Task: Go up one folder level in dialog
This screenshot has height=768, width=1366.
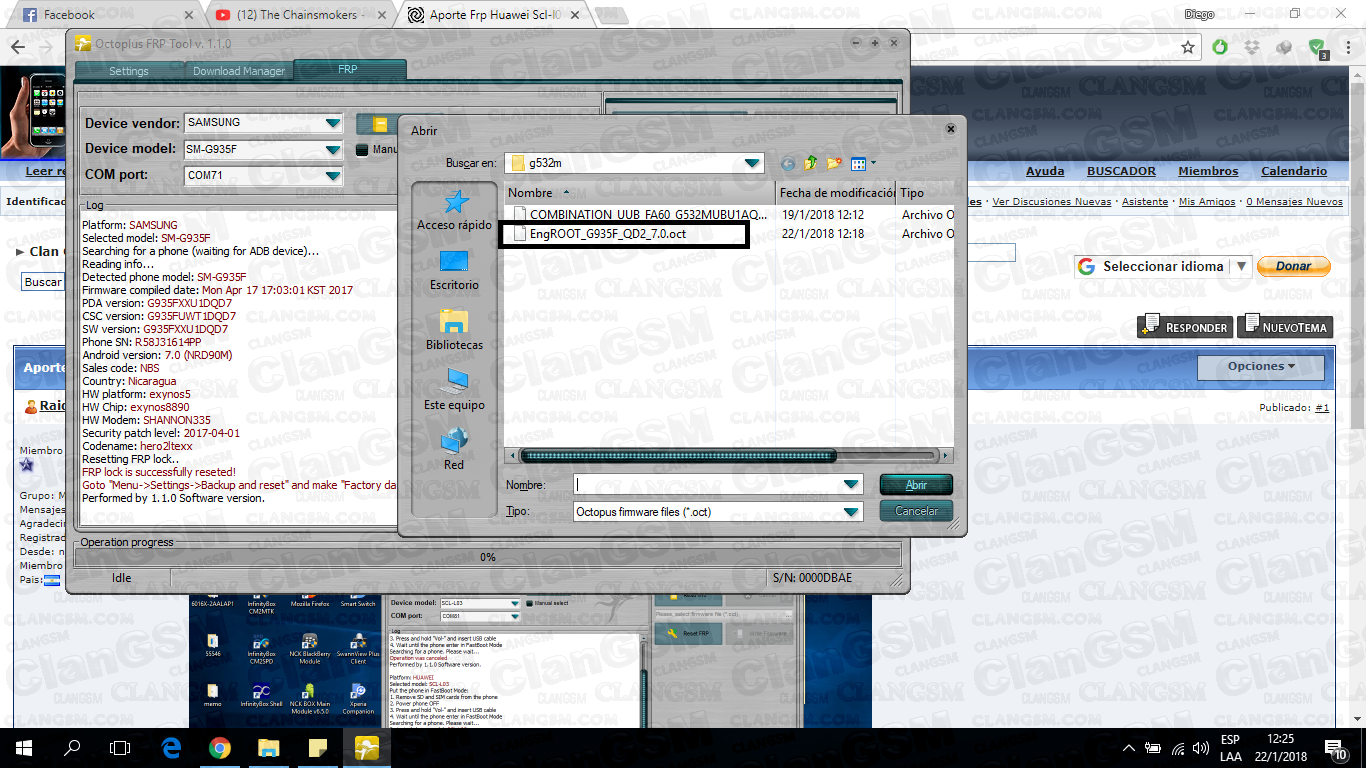Action: pyautogui.click(x=811, y=163)
